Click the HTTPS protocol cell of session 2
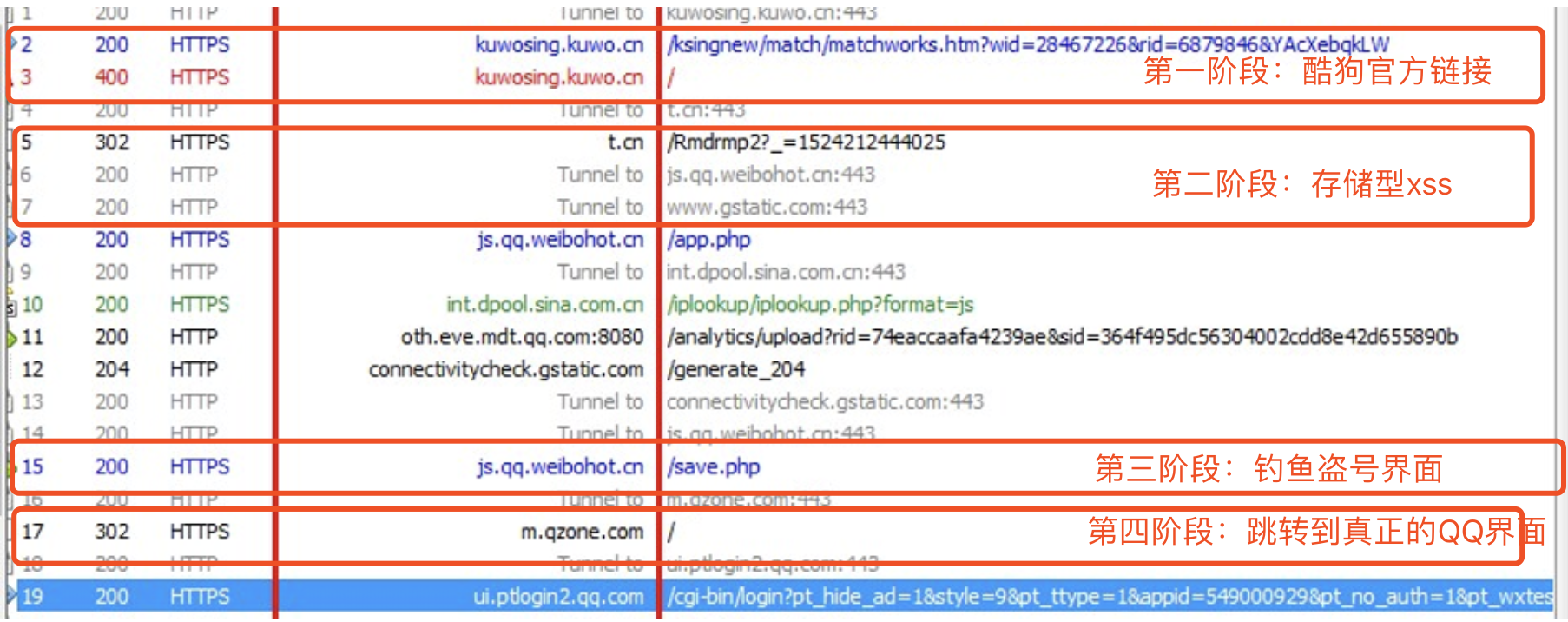The image size is (1568, 622). coord(200,45)
